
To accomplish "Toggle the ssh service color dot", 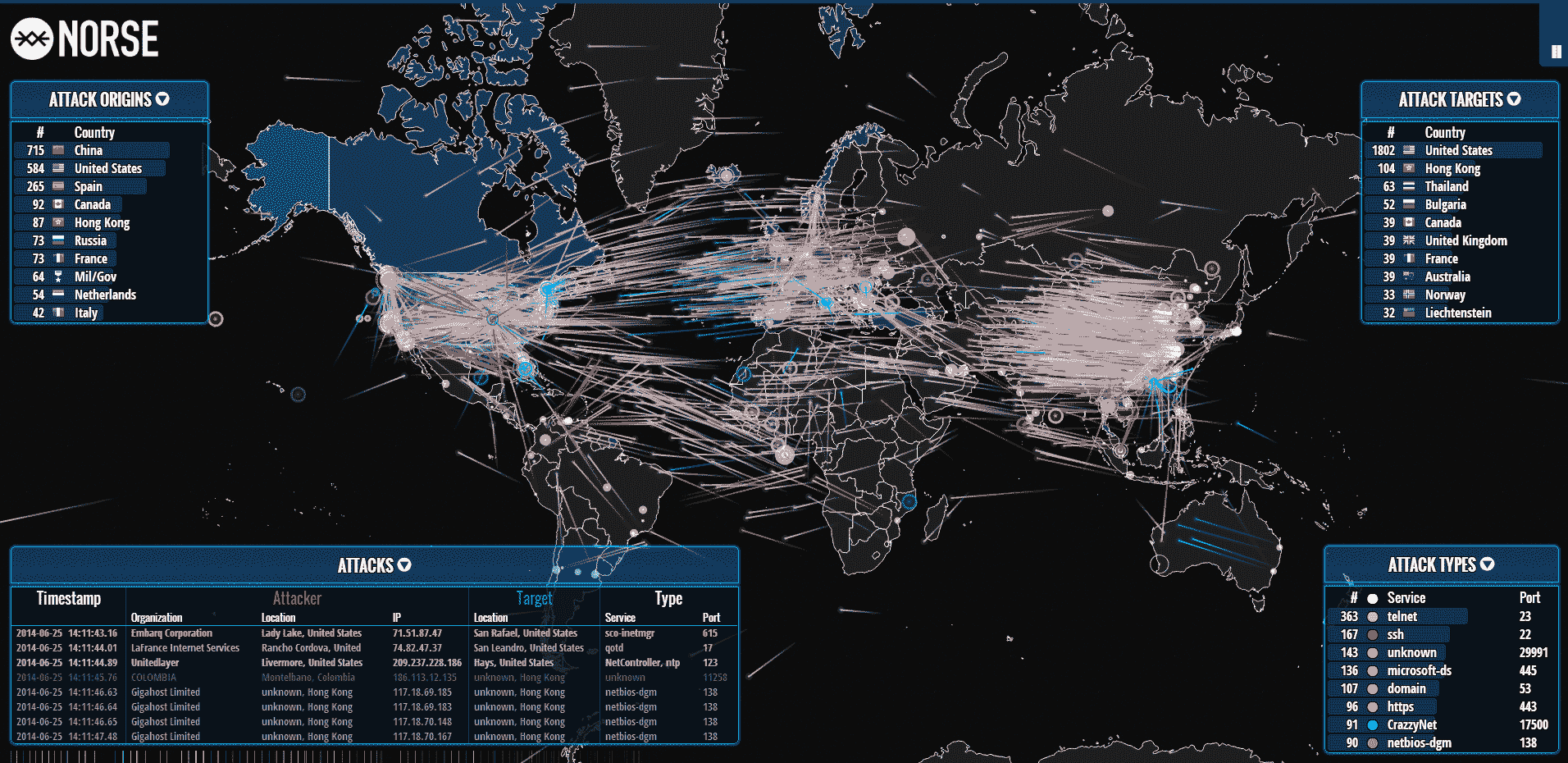I will [x=1372, y=635].
